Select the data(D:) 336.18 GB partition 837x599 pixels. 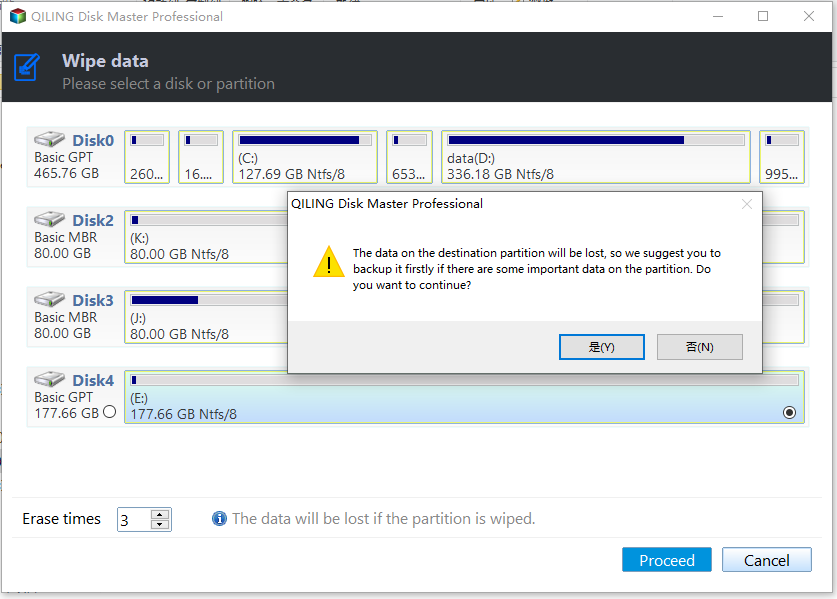596,157
